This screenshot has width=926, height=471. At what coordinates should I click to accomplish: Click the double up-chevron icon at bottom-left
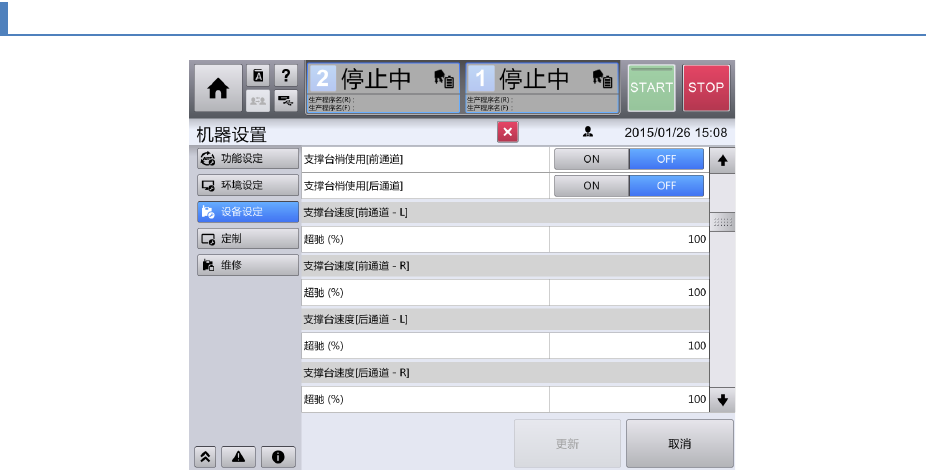point(205,457)
